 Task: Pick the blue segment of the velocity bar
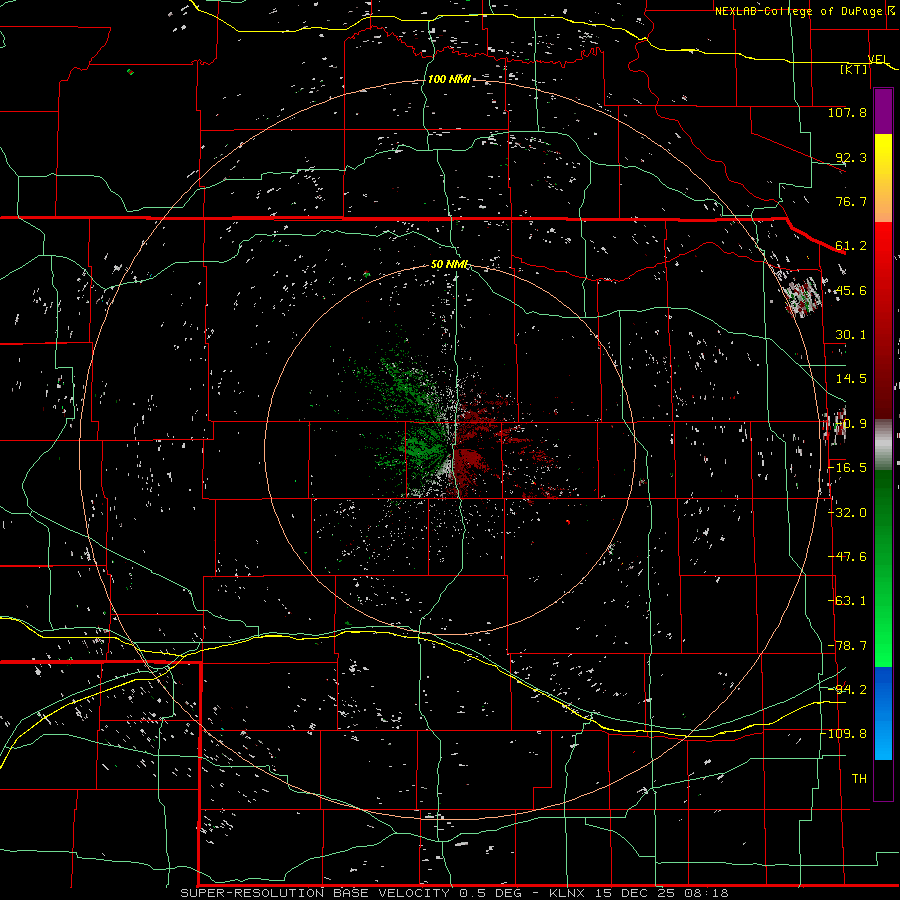pos(883,713)
